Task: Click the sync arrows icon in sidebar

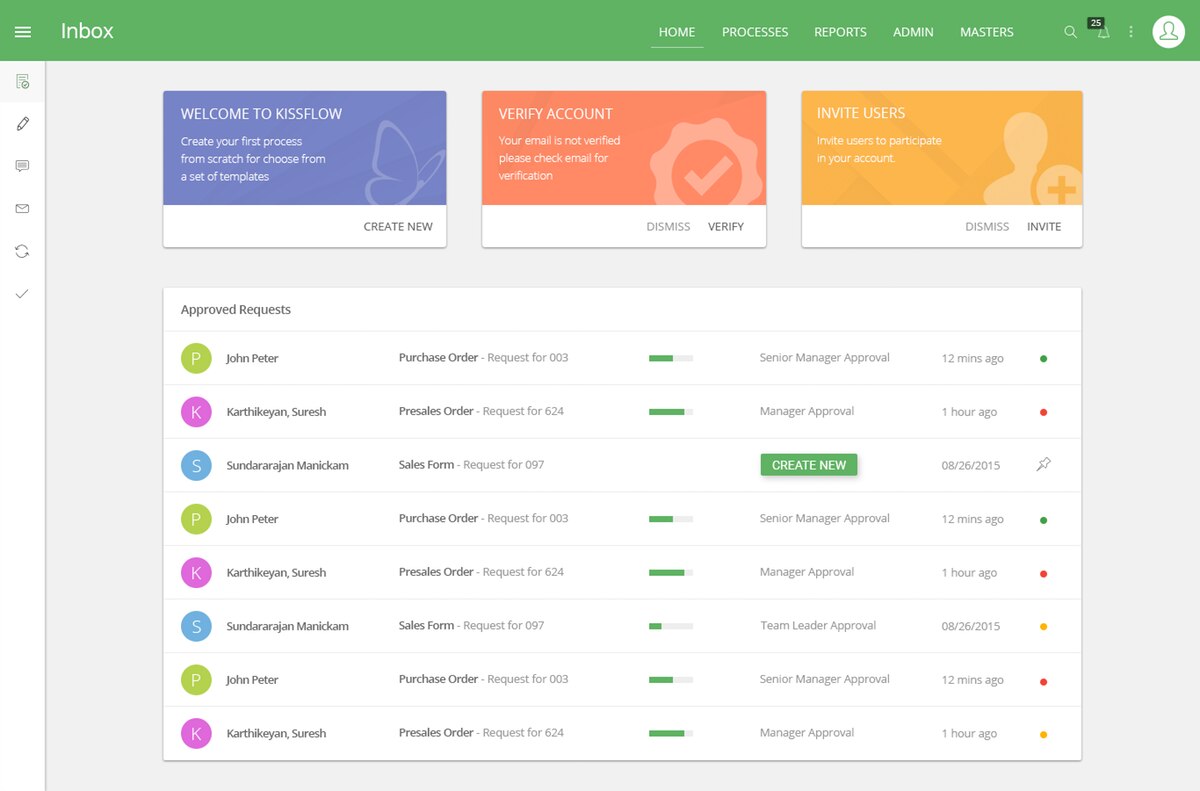Action: [21, 251]
